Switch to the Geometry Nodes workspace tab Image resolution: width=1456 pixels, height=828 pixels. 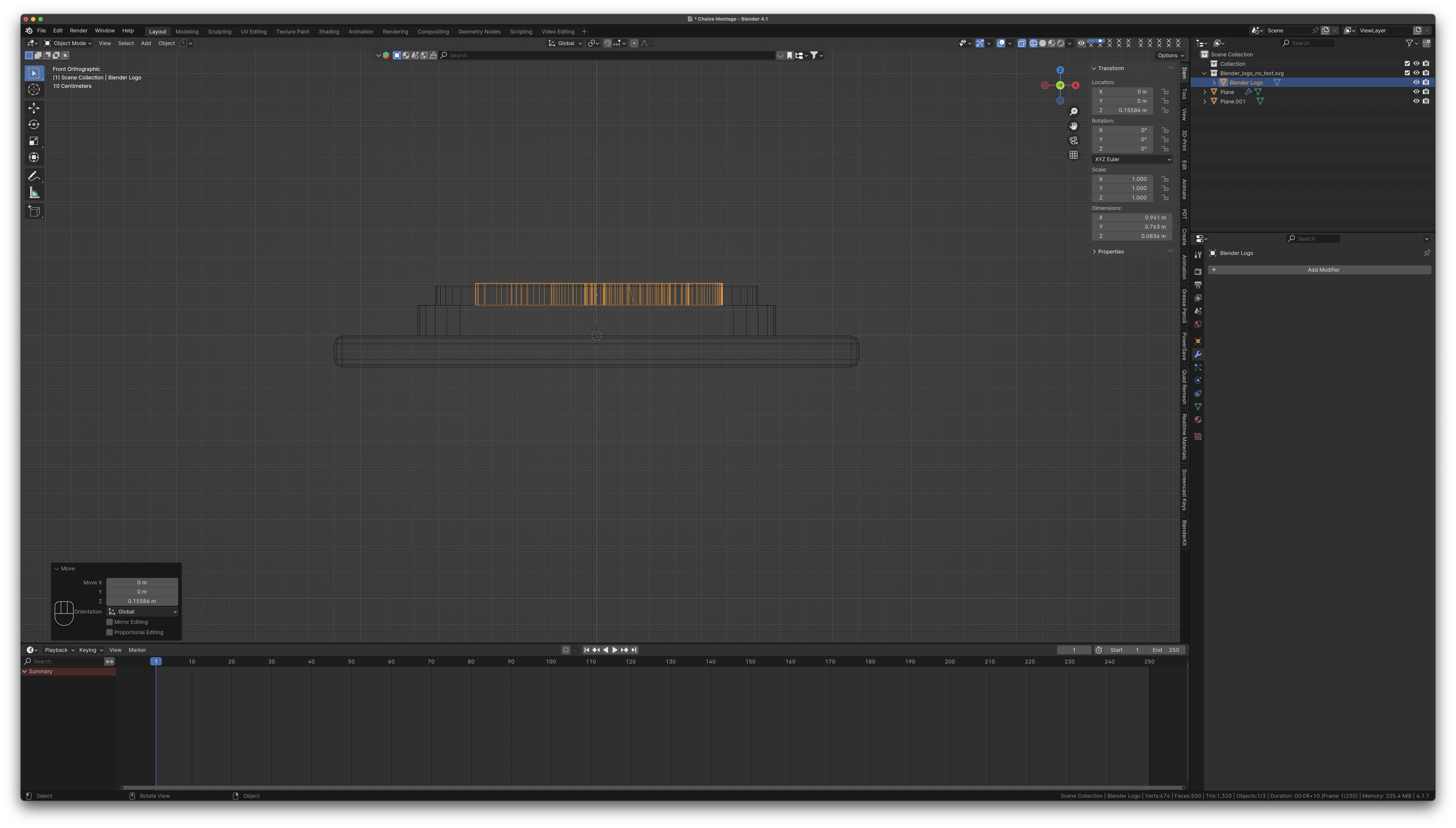point(479,32)
